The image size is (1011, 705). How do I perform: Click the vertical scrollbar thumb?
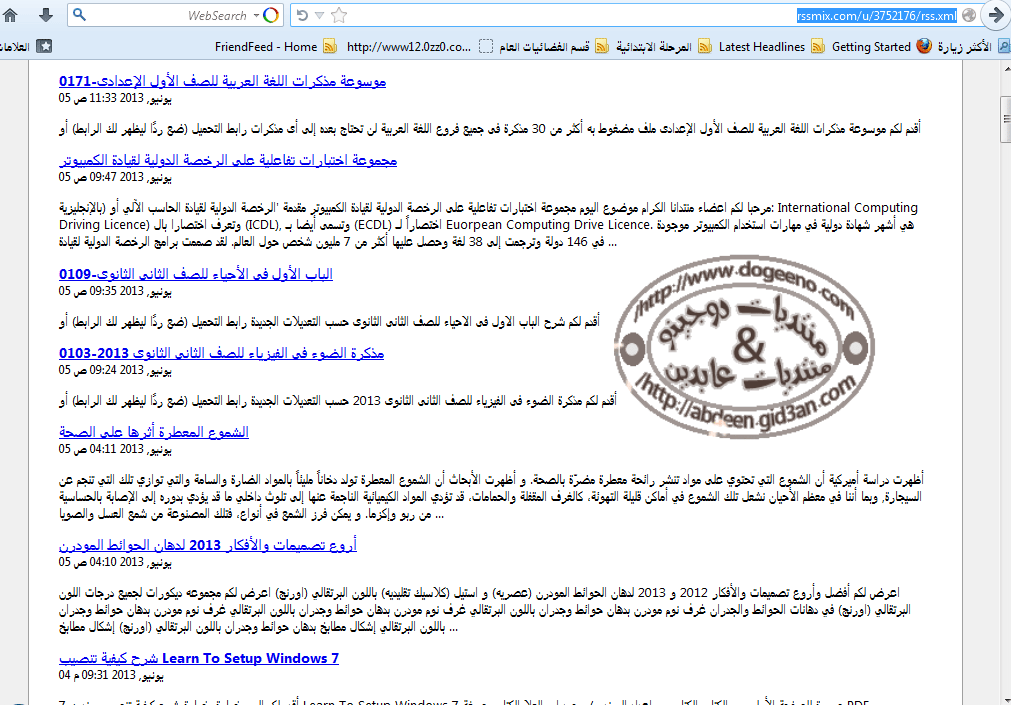(x=1005, y=119)
